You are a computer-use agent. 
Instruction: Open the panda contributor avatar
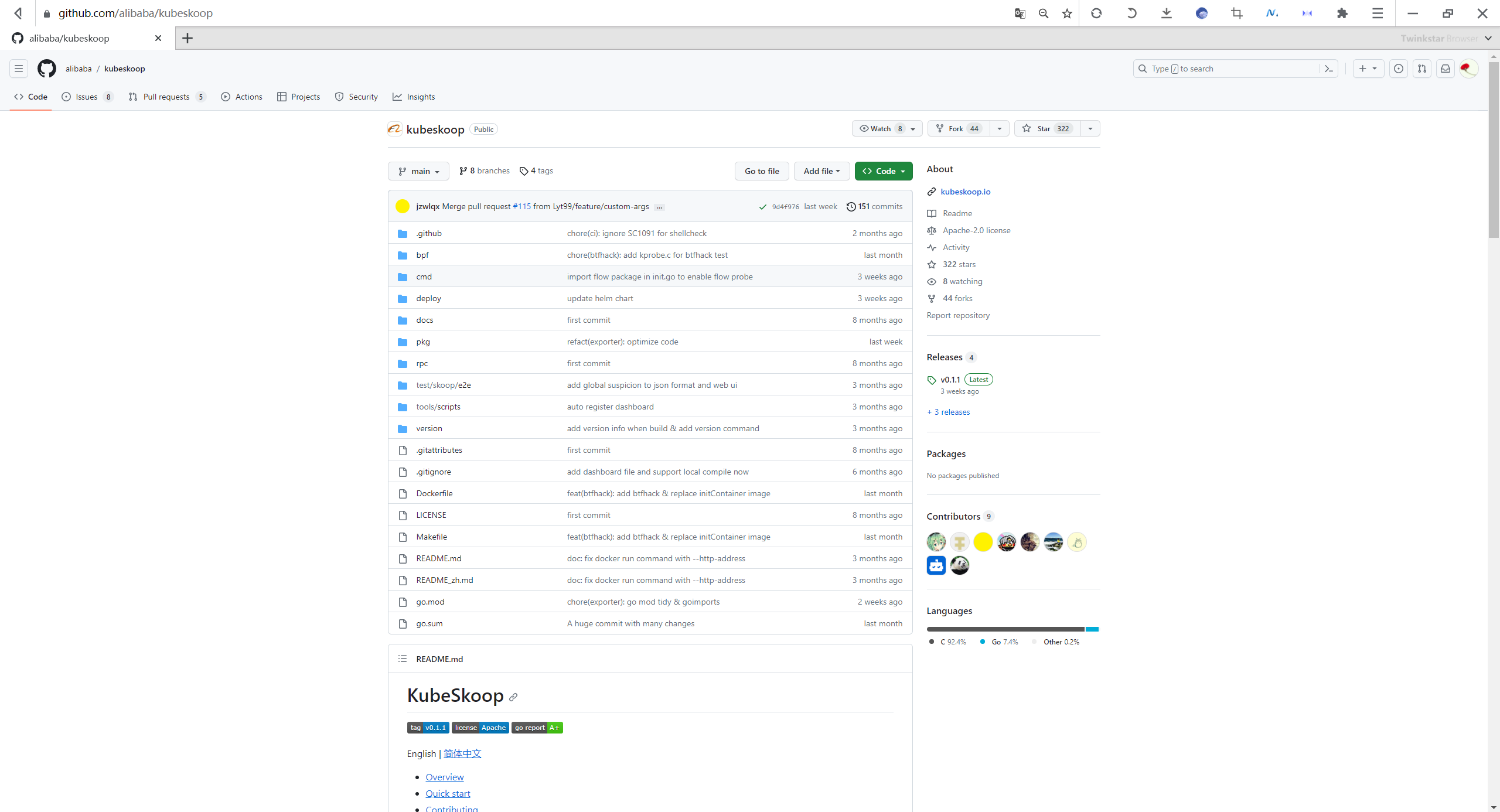coord(960,565)
